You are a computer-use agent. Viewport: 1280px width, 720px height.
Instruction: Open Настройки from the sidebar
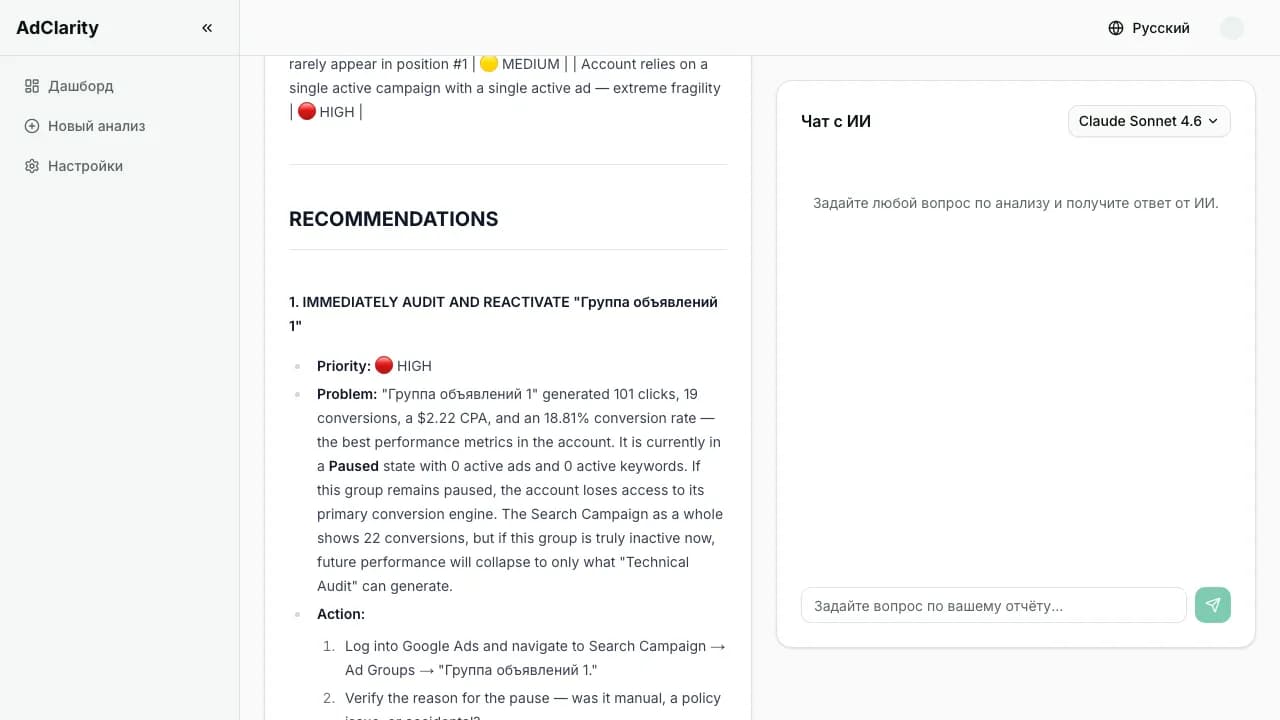click(x=85, y=166)
